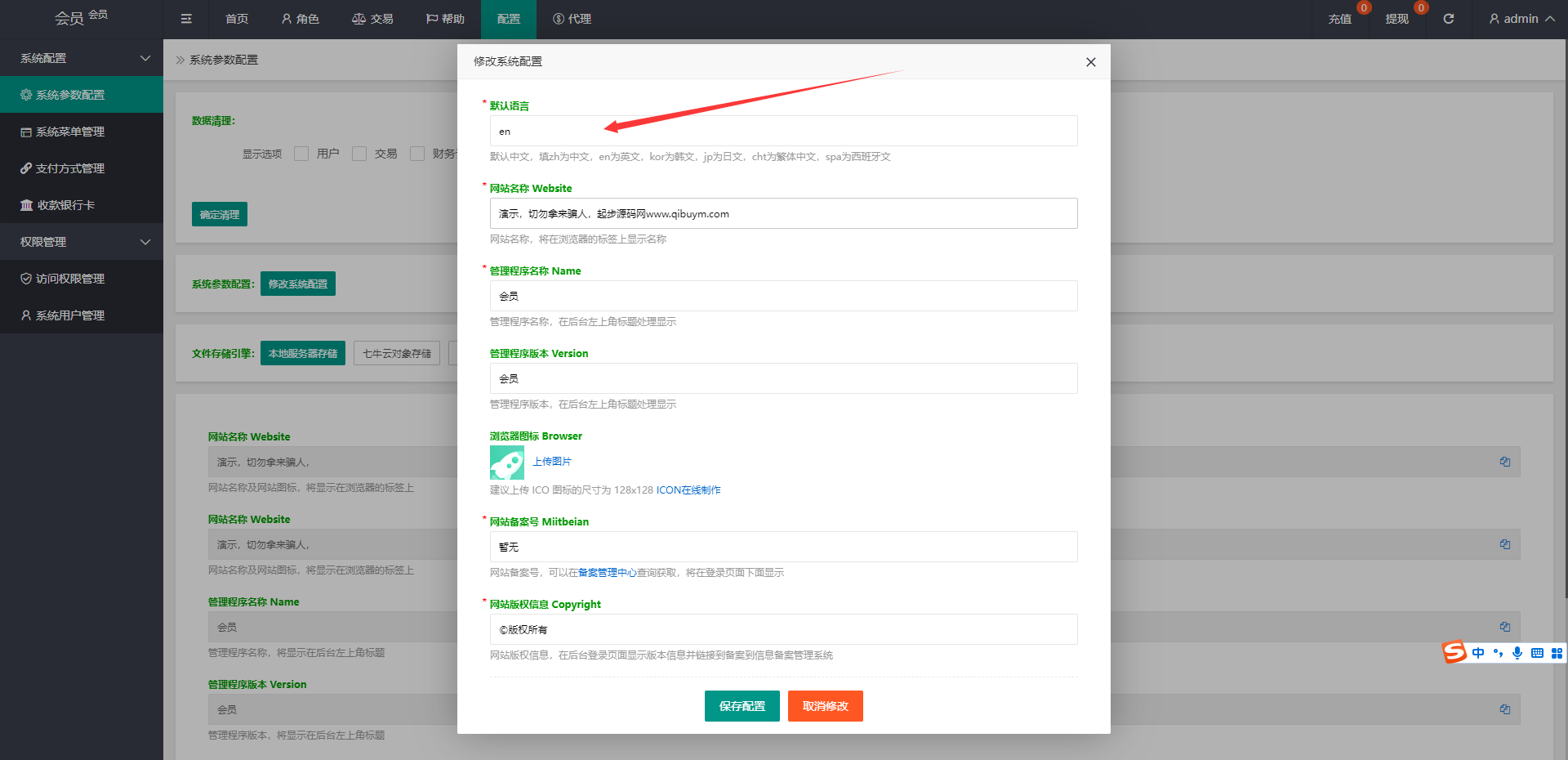Click the 网站备案号 Miitbeian input field
Viewport: 1568px width, 760px height.
(x=783, y=547)
